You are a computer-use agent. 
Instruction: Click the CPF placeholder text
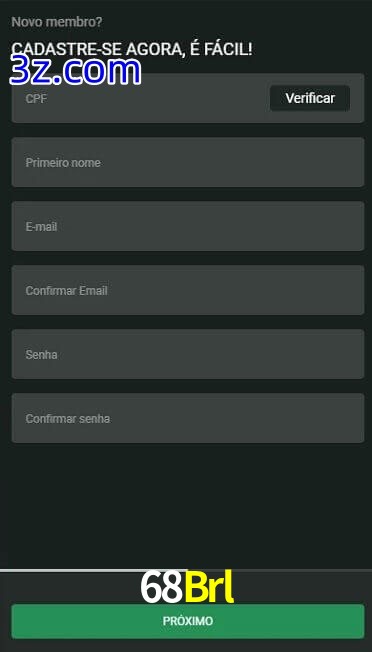click(36, 99)
